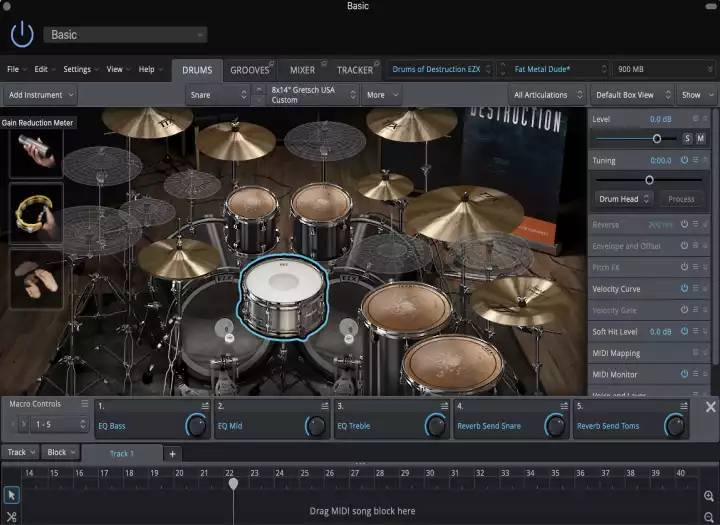Open the Soft Hit Level menu icon
The height and width of the screenshot is (525, 720).
coord(696,331)
